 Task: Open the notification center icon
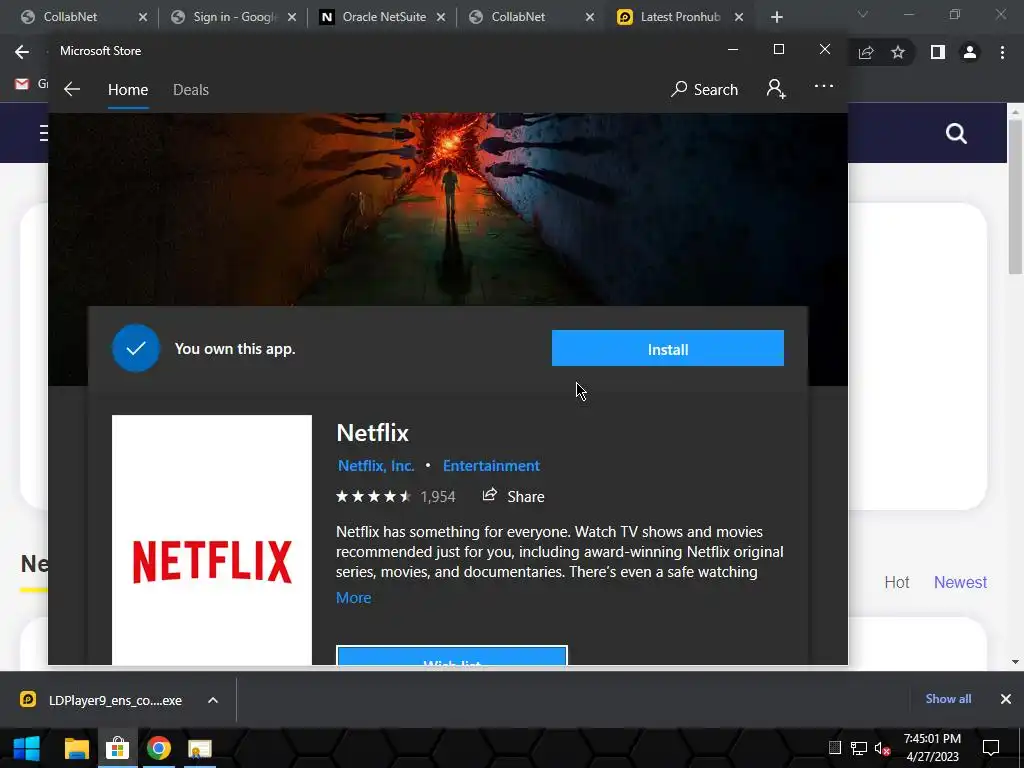[991, 748]
